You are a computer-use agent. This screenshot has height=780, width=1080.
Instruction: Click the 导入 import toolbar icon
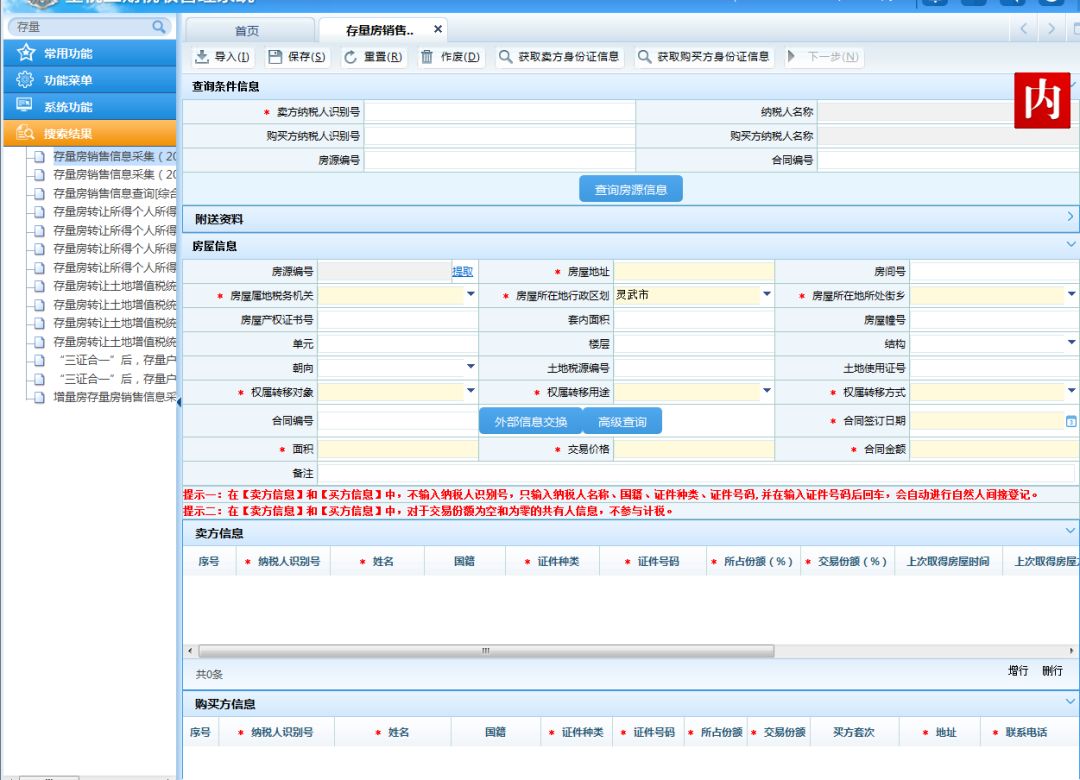coord(202,57)
